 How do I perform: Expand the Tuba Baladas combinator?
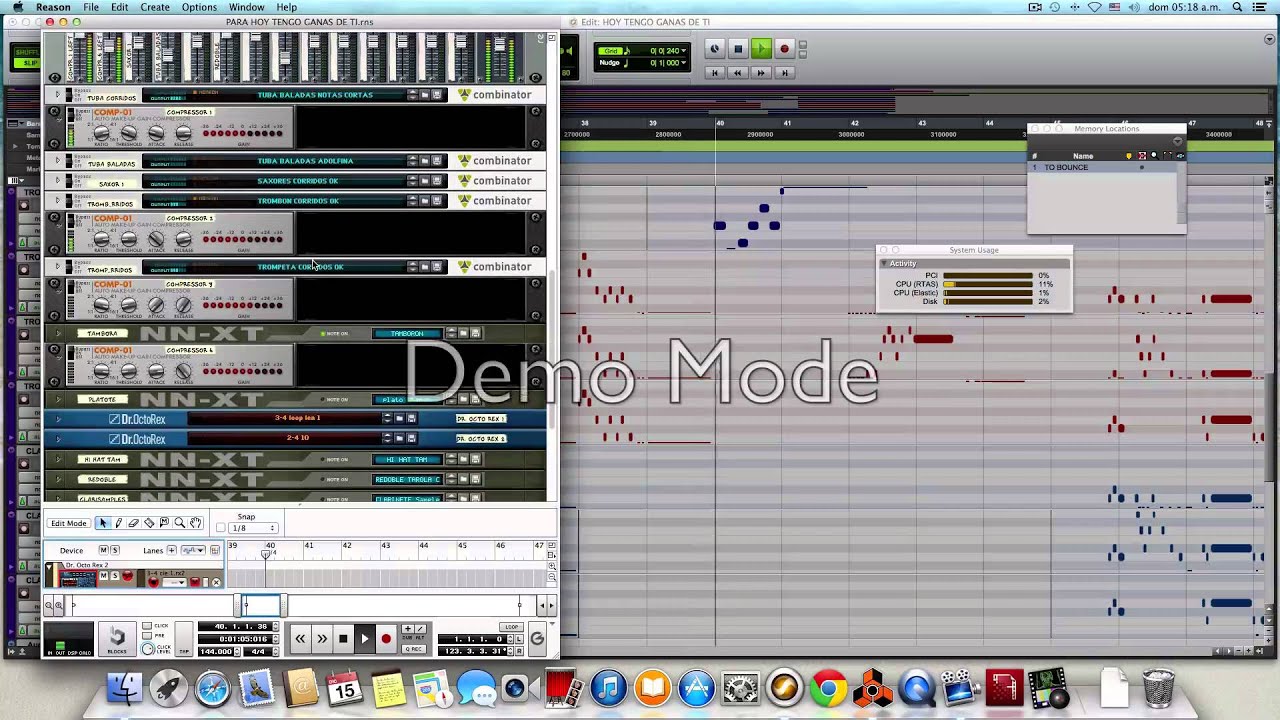tap(57, 160)
